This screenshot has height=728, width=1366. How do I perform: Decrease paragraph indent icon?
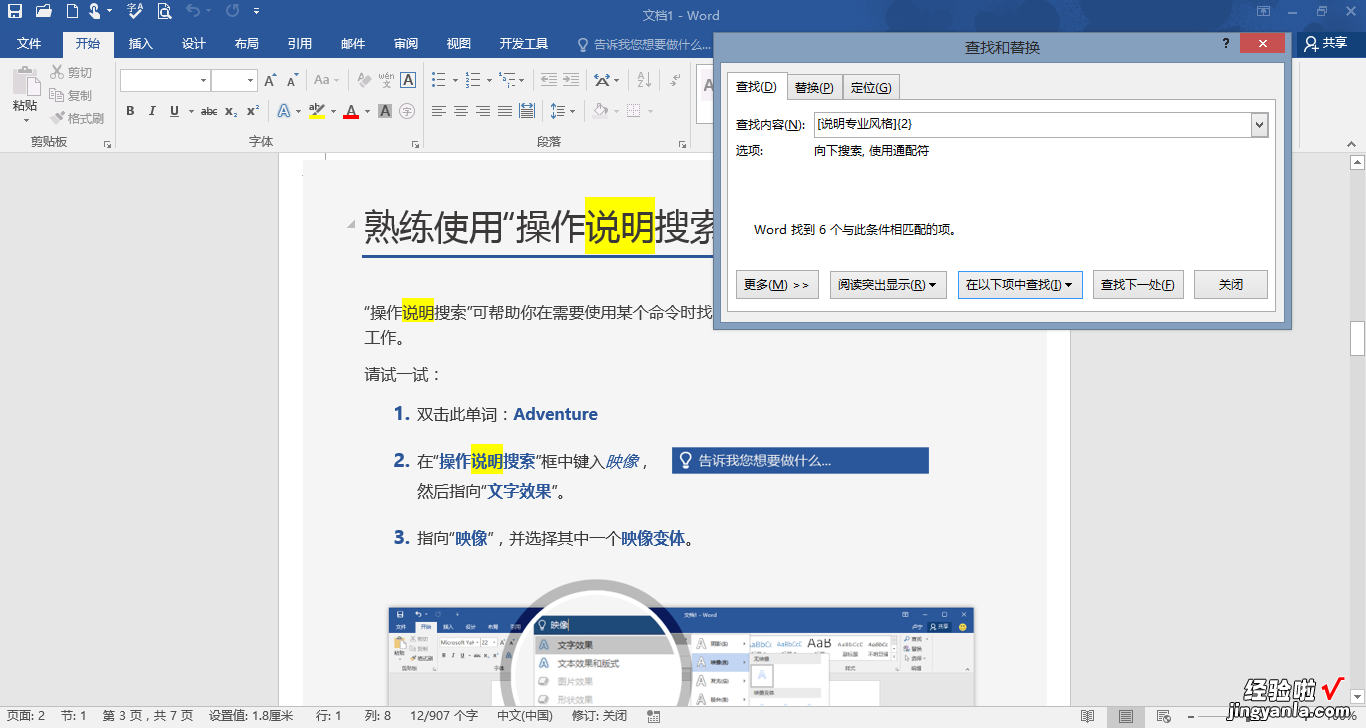click(x=549, y=80)
